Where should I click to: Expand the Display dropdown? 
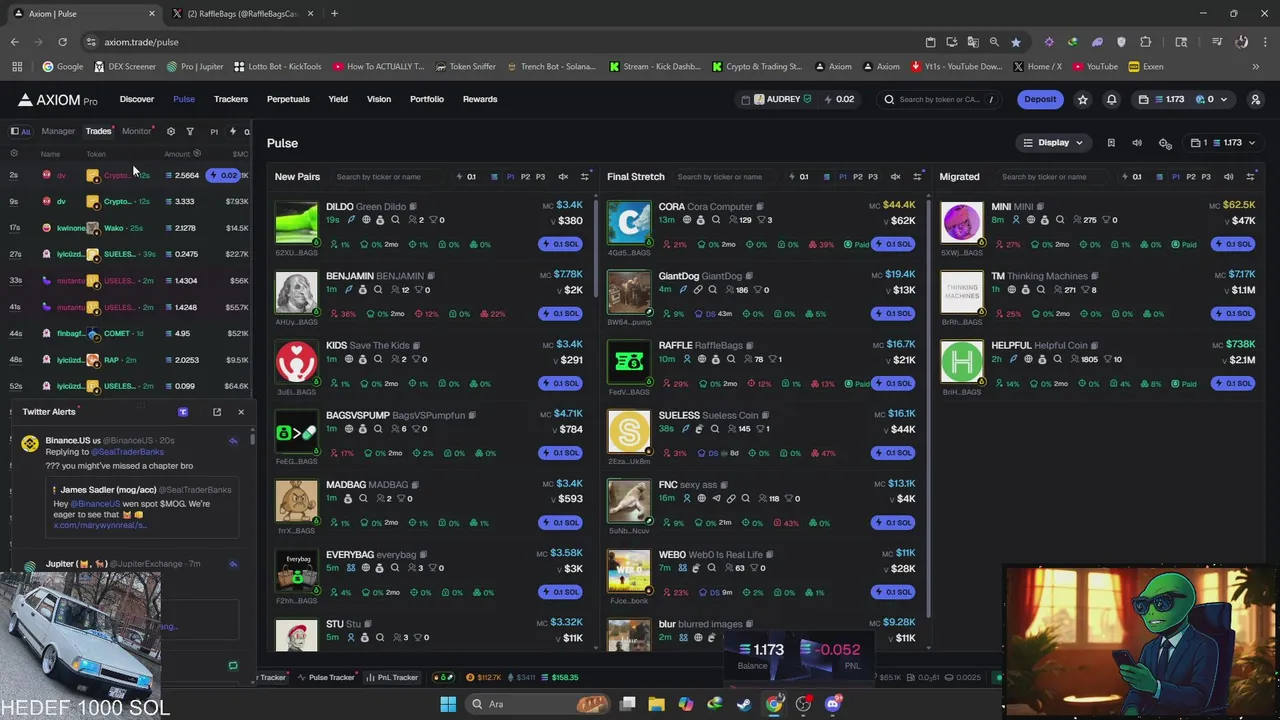(x=1052, y=143)
